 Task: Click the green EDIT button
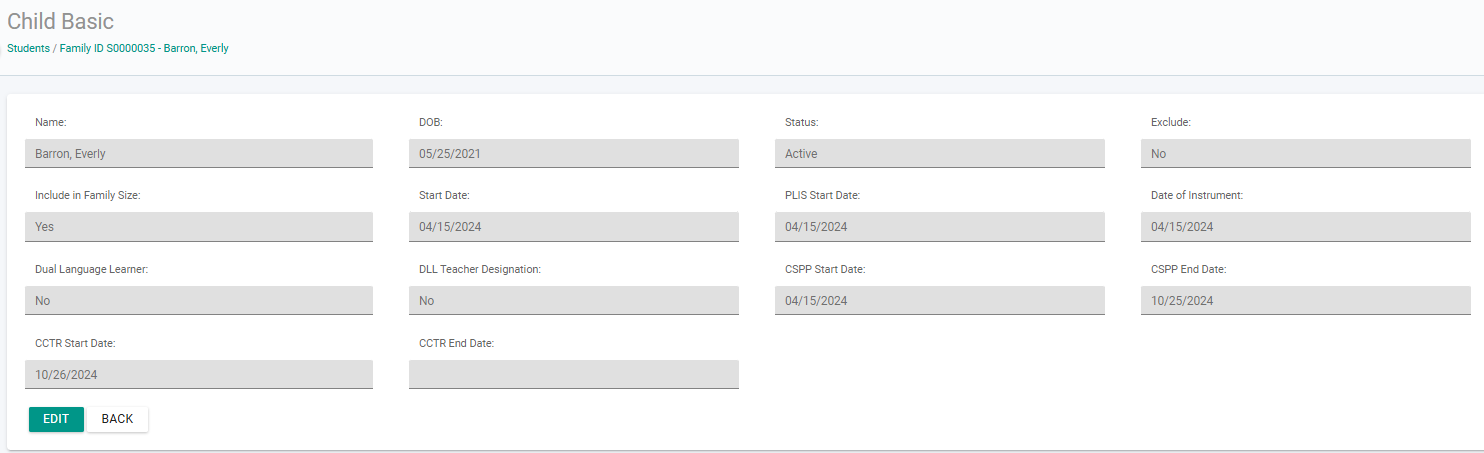click(x=56, y=419)
